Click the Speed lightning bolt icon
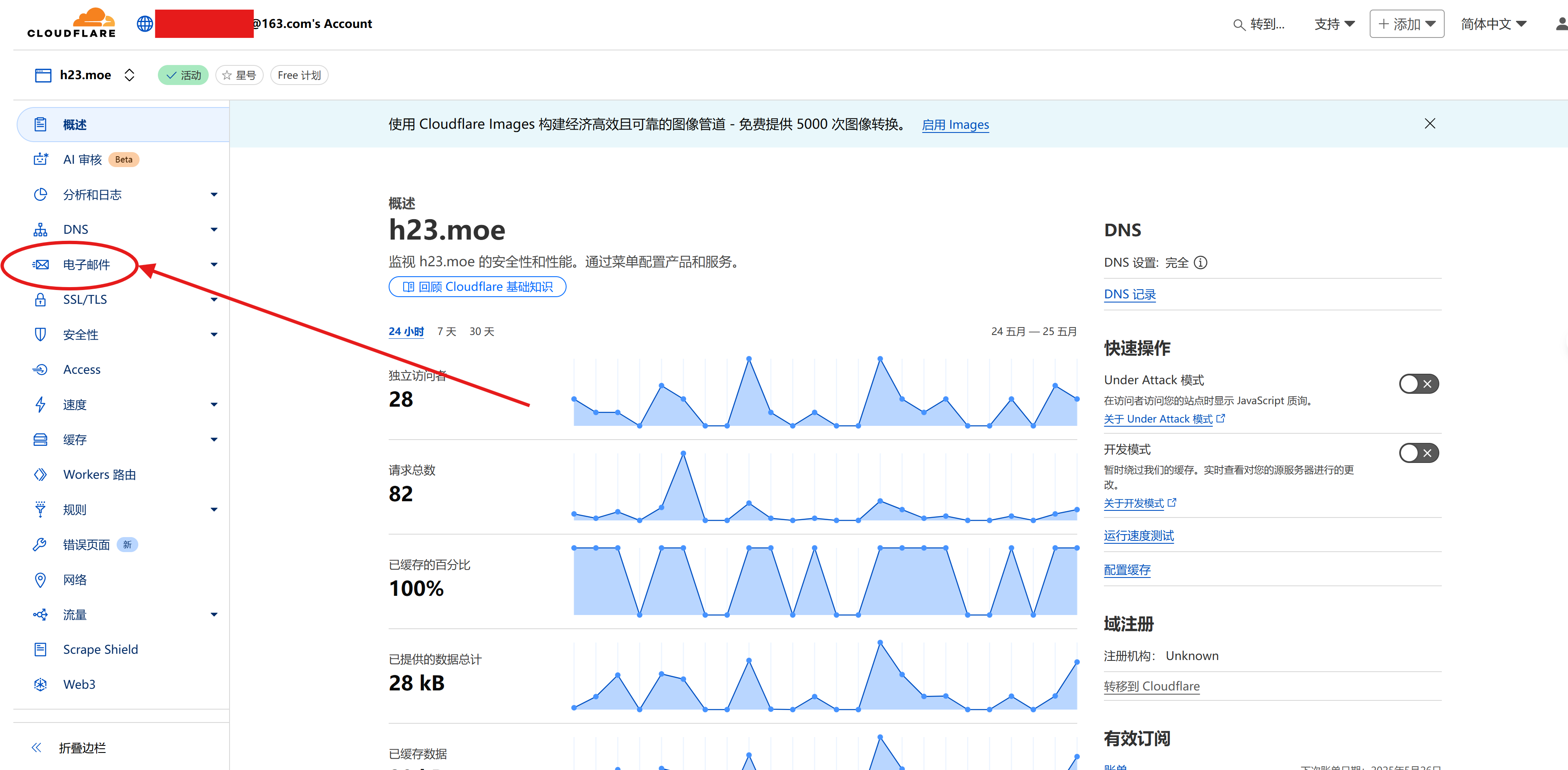1568x770 pixels. (x=41, y=405)
